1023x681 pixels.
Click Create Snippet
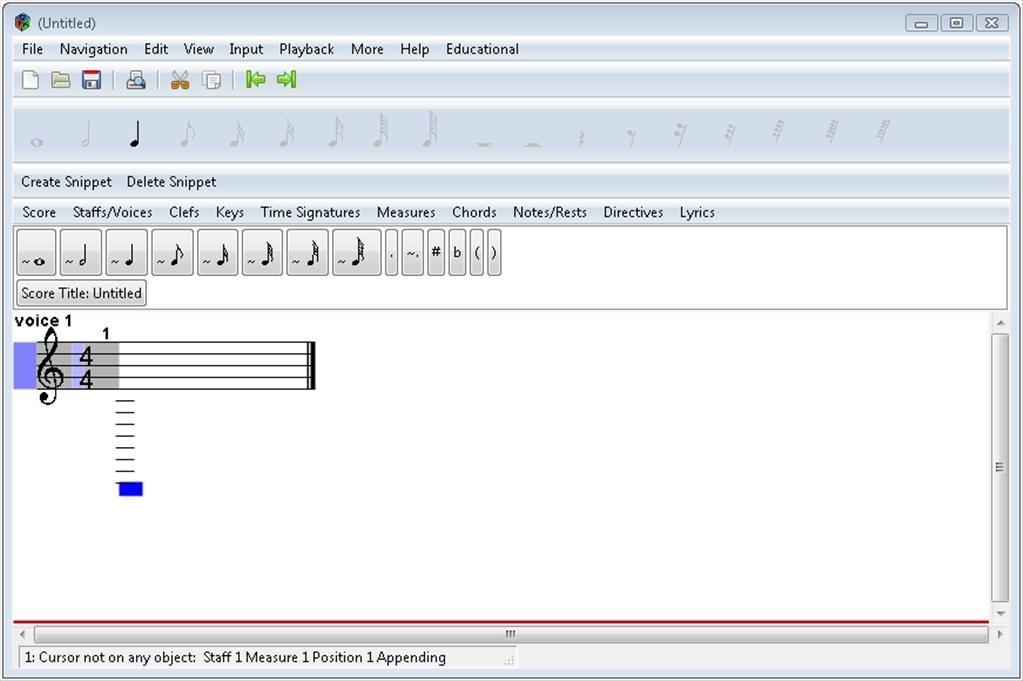pyautogui.click(x=67, y=182)
